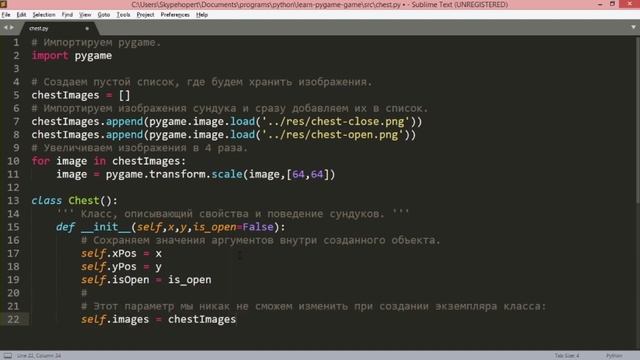Maximize the Sublime Text window
Screen dimensions: 640x360
[612, 4]
